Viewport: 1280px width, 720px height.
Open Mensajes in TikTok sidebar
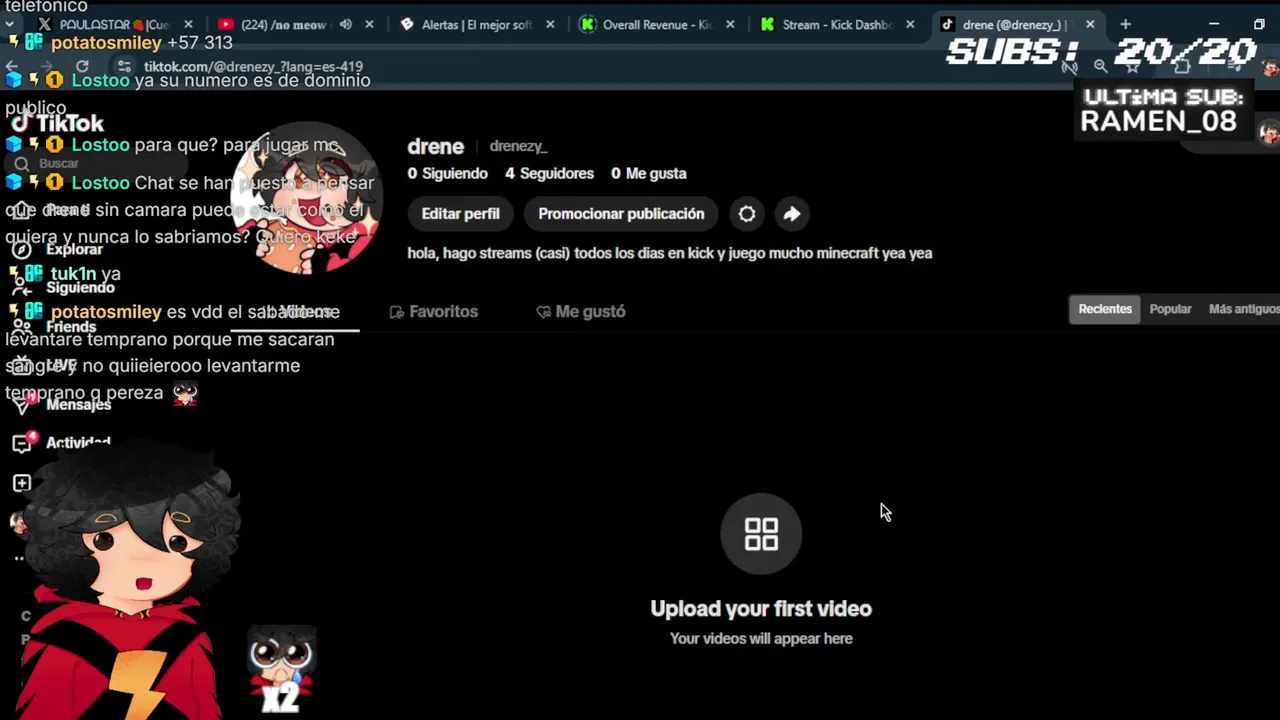(60, 404)
